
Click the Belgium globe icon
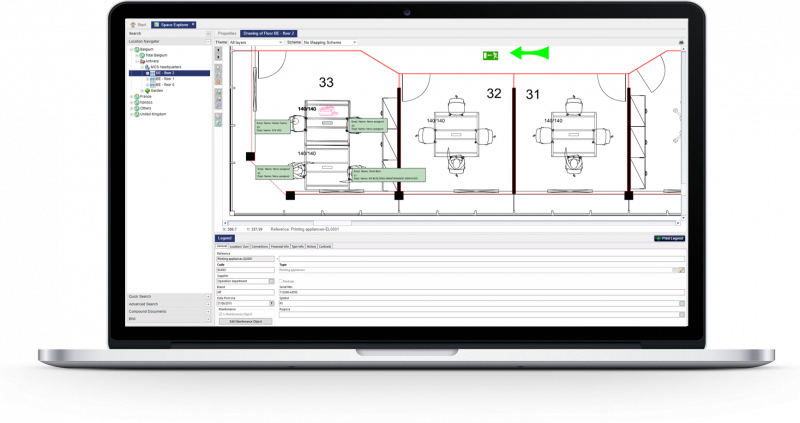[x=137, y=49]
